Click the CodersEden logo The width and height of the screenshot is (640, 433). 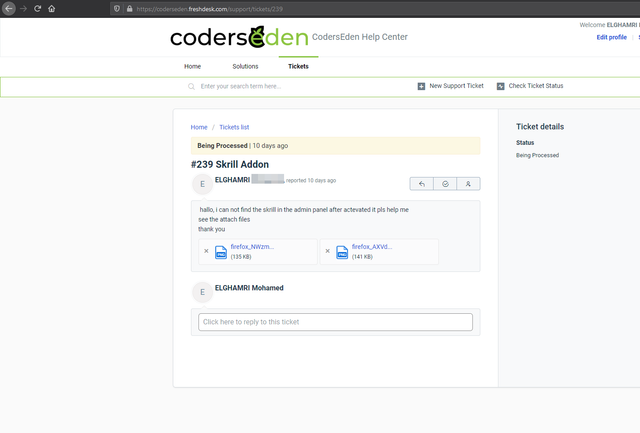tap(239, 37)
